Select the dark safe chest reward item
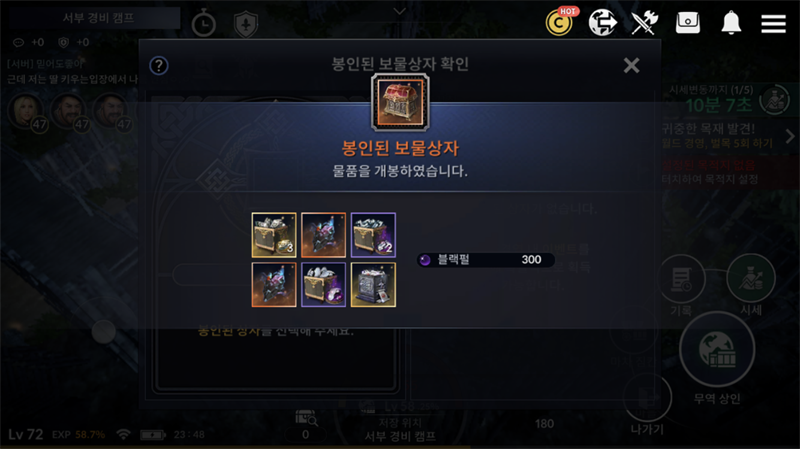 click(373, 285)
